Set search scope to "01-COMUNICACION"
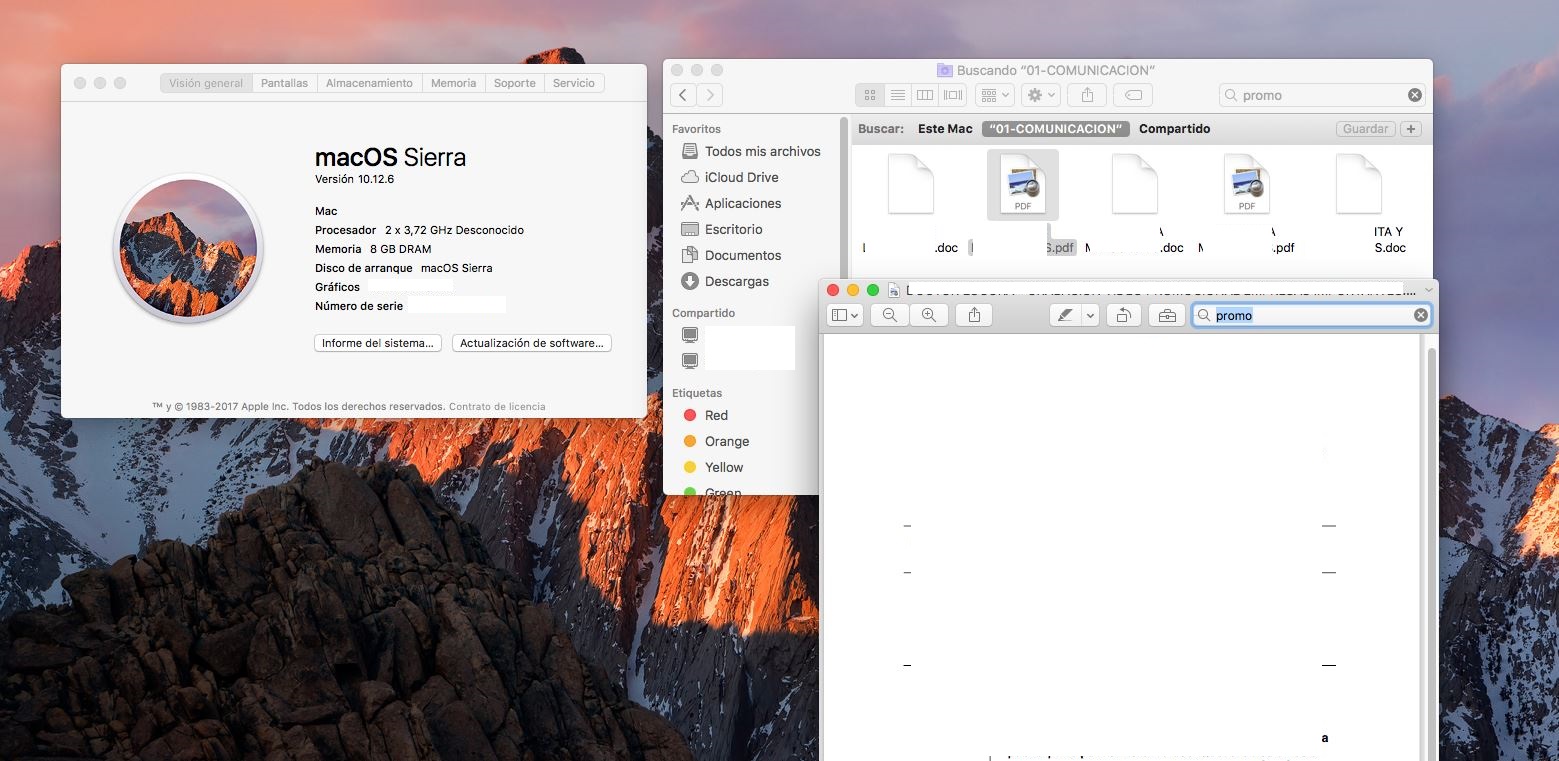This screenshot has width=1559, height=761. pos(1056,129)
